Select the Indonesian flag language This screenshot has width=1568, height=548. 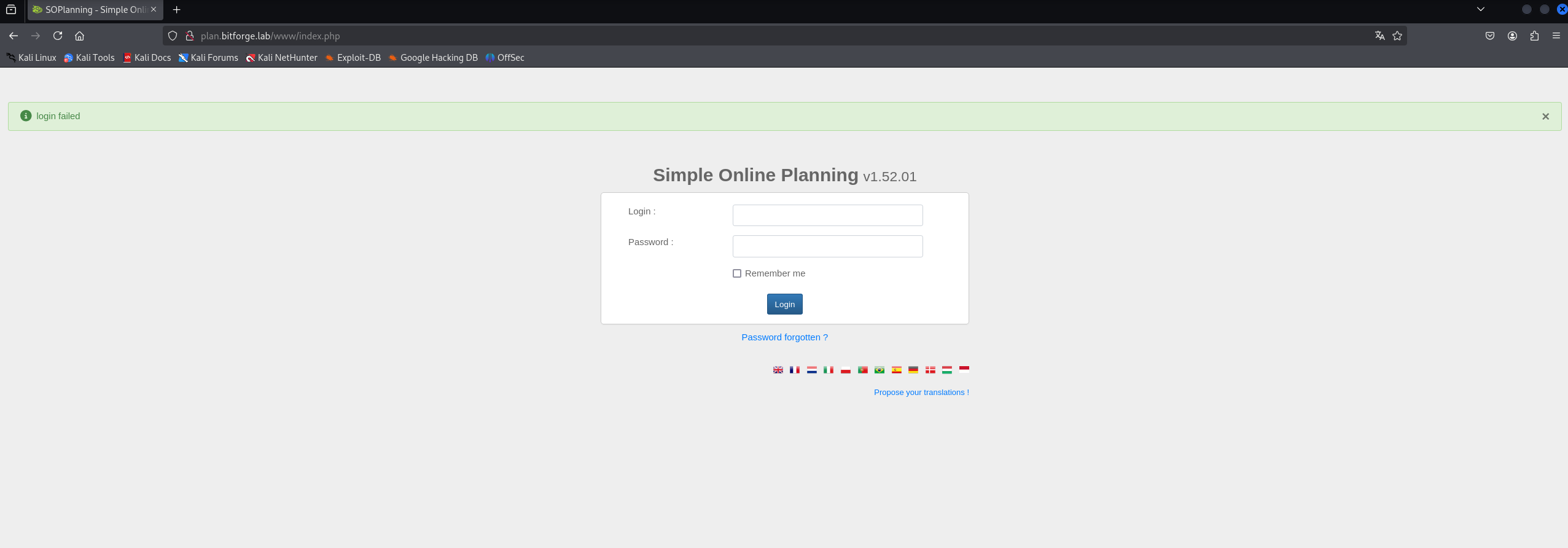[x=964, y=369]
